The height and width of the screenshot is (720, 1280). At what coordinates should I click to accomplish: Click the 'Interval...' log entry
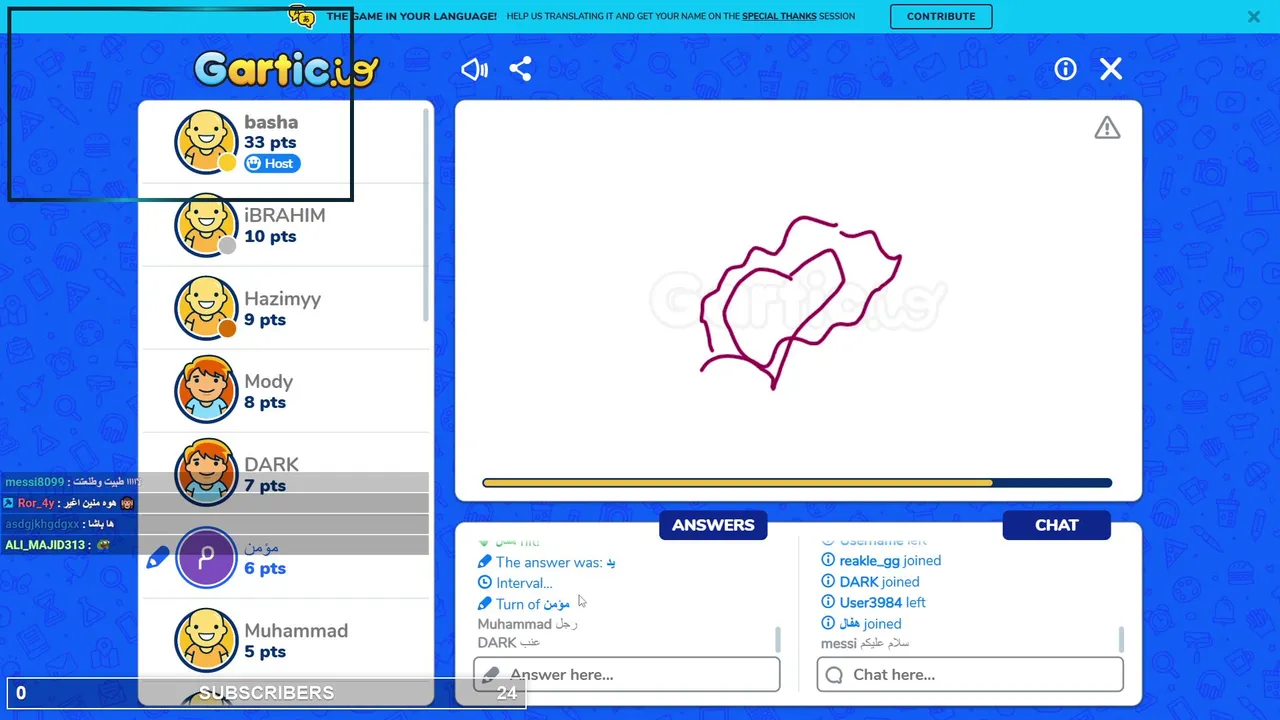point(515,583)
